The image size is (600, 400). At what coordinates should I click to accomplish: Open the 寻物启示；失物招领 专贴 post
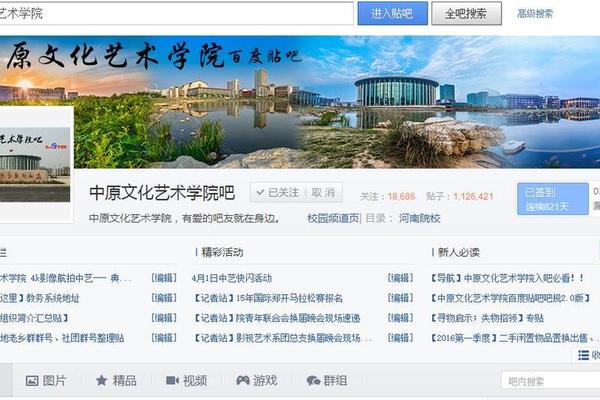(487, 318)
